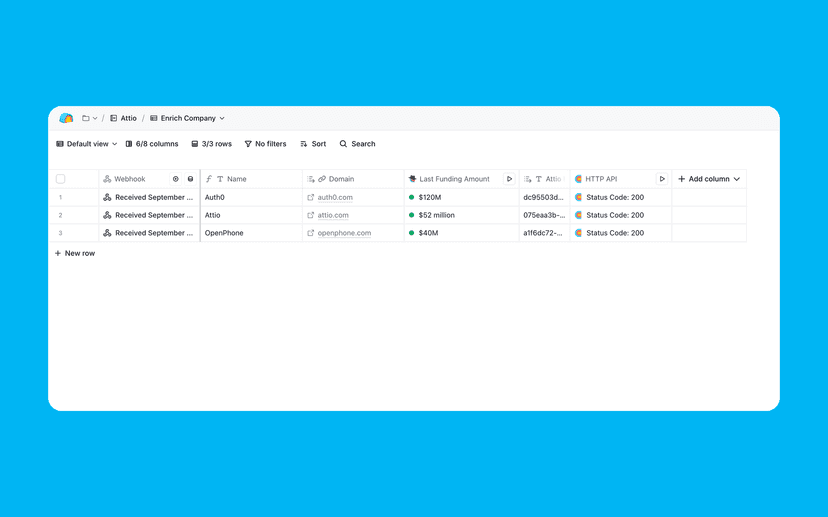
Task: Click the Clay logo in top-left corner
Action: tap(66, 118)
